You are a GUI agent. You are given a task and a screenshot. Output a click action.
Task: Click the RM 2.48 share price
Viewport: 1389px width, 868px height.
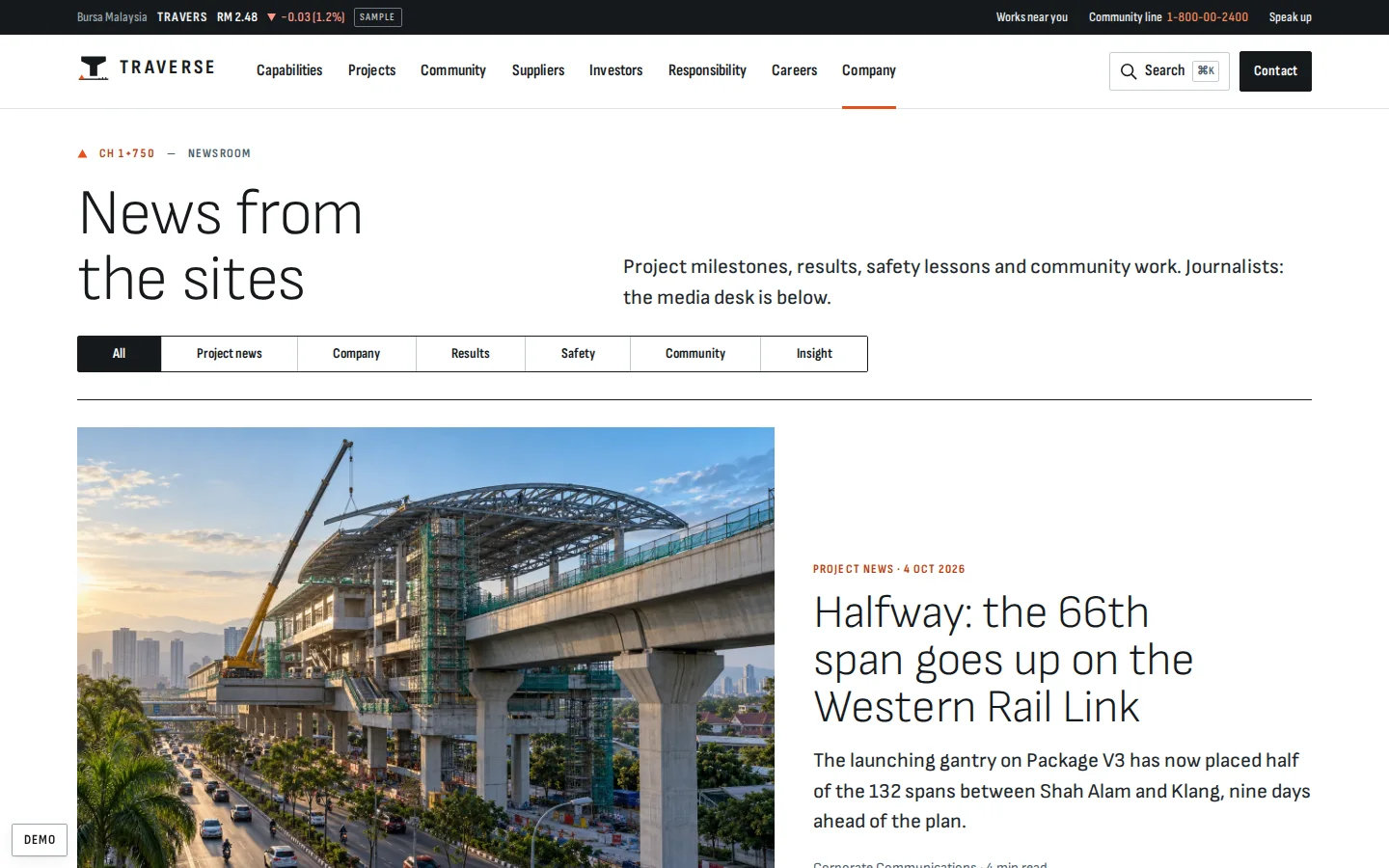pyautogui.click(x=237, y=17)
